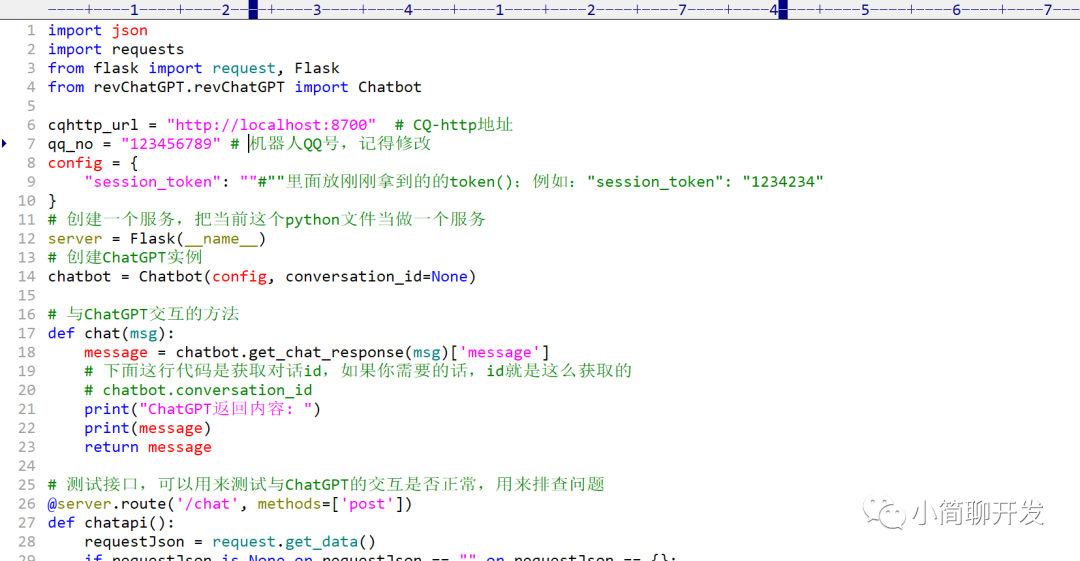Click line number 17 in the gutter
The height and width of the screenshot is (561, 1080).
(27, 334)
